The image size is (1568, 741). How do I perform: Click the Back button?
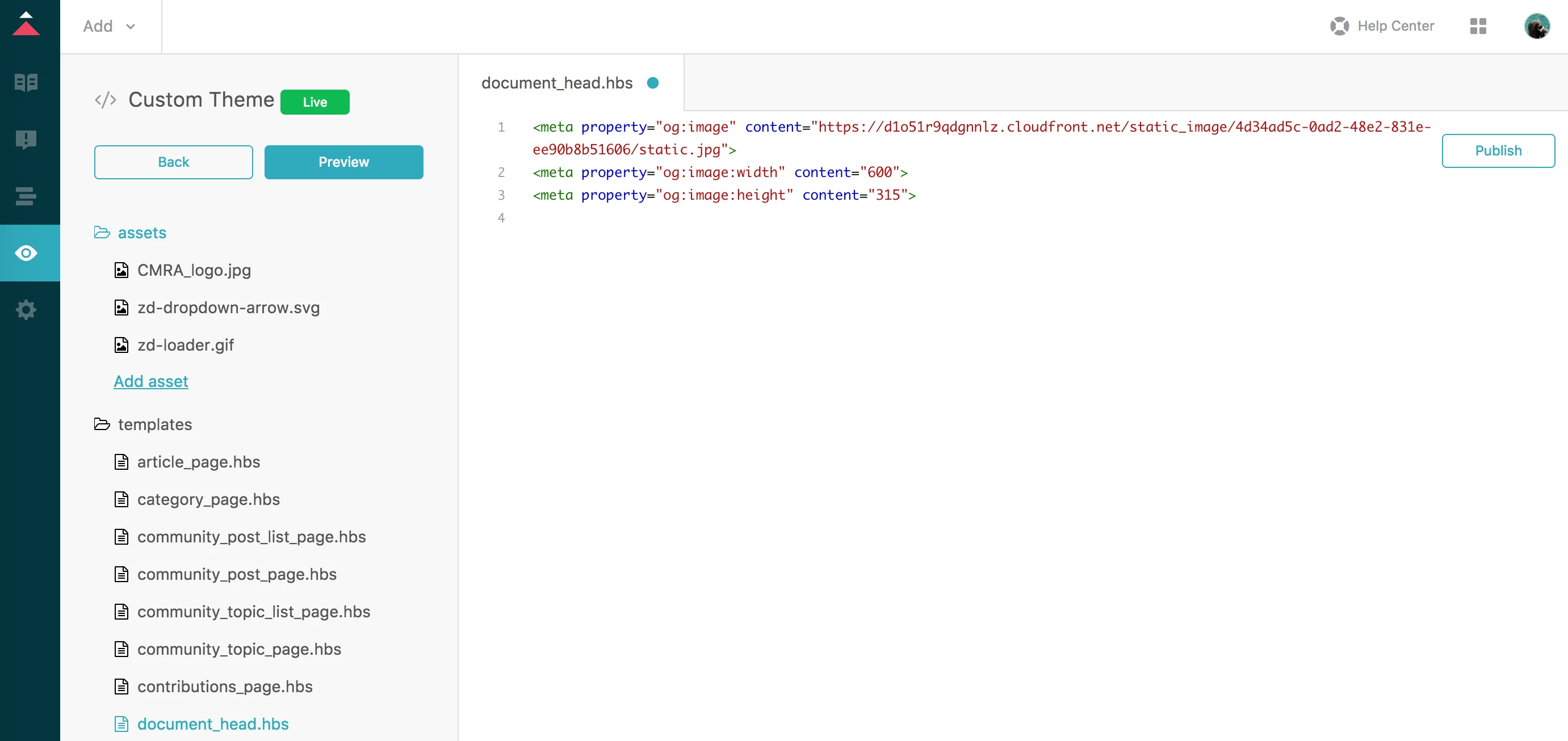[174, 162]
